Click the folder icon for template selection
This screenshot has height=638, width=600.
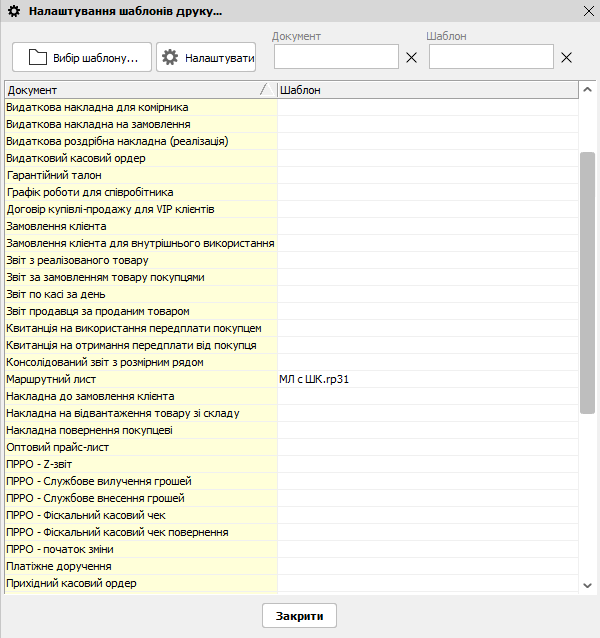pyautogui.click(x=38, y=57)
